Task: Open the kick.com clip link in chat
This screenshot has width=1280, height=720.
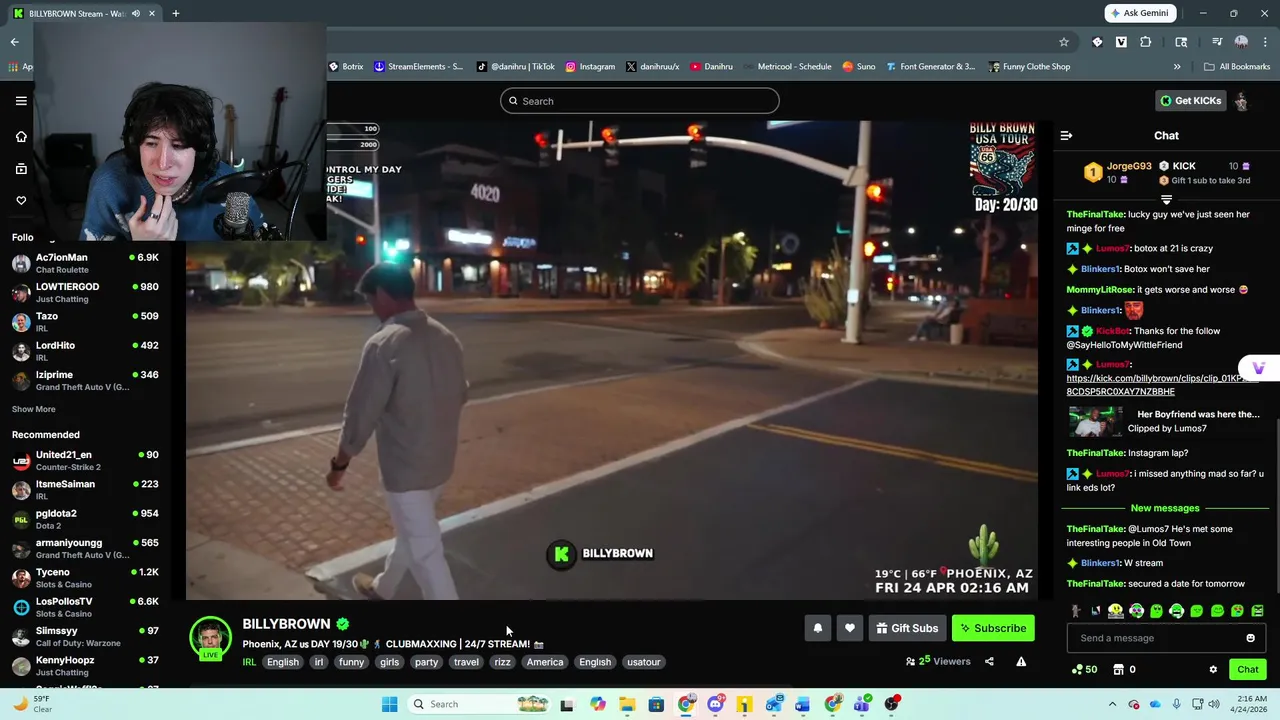Action: (x=1163, y=385)
